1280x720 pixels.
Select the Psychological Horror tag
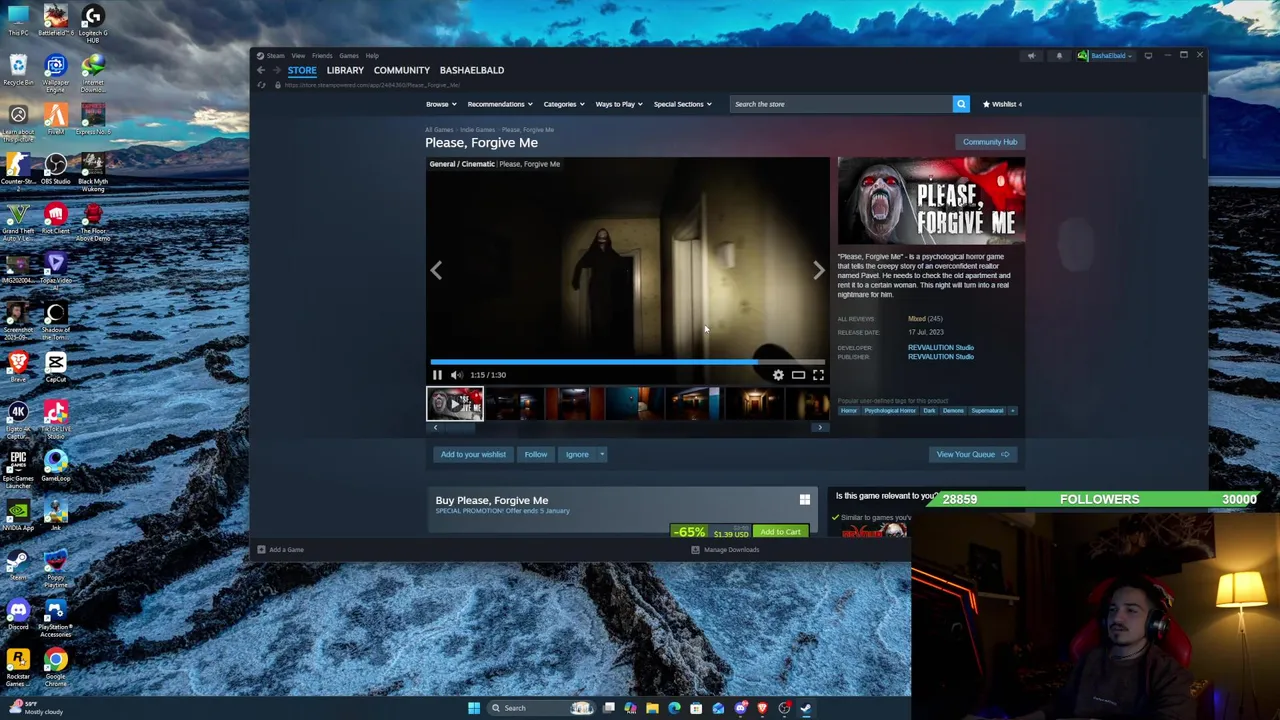pyautogui.click(x=891, y=411)
